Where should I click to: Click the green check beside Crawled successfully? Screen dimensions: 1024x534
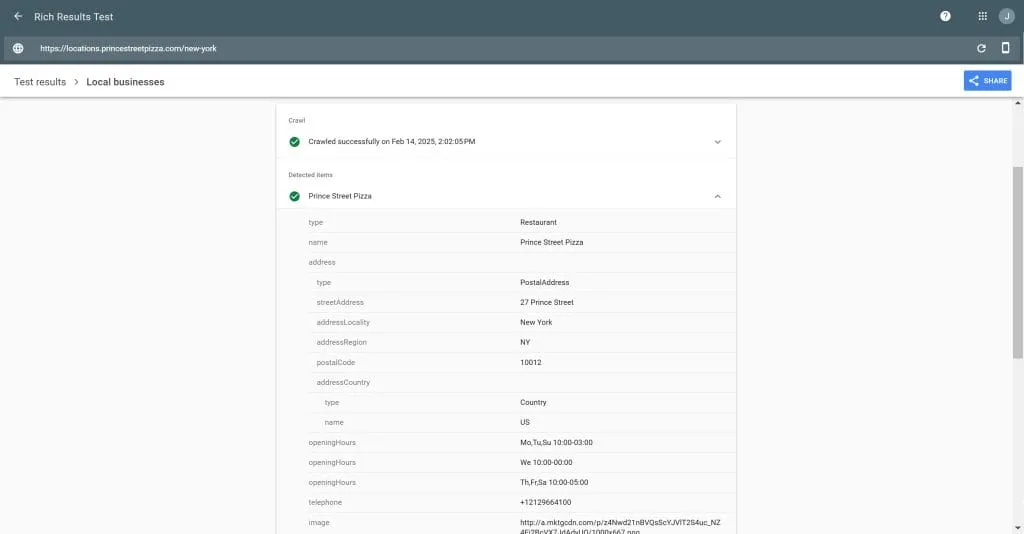coord(295,142)
